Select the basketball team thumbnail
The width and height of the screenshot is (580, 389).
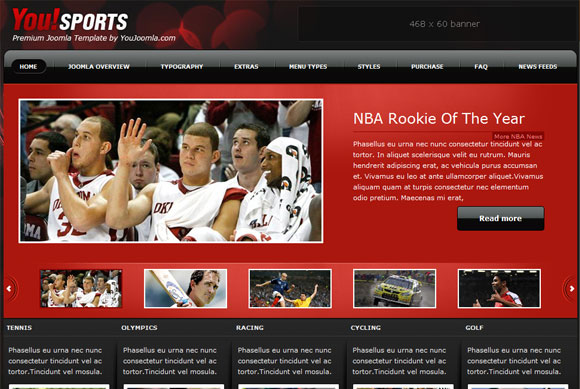click(x=81, y=288)
